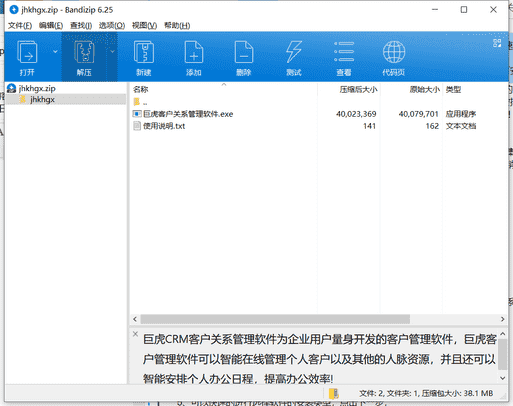
Task: Click the jhkhgx folder icon in tree
Action: (x=23, y=99)
